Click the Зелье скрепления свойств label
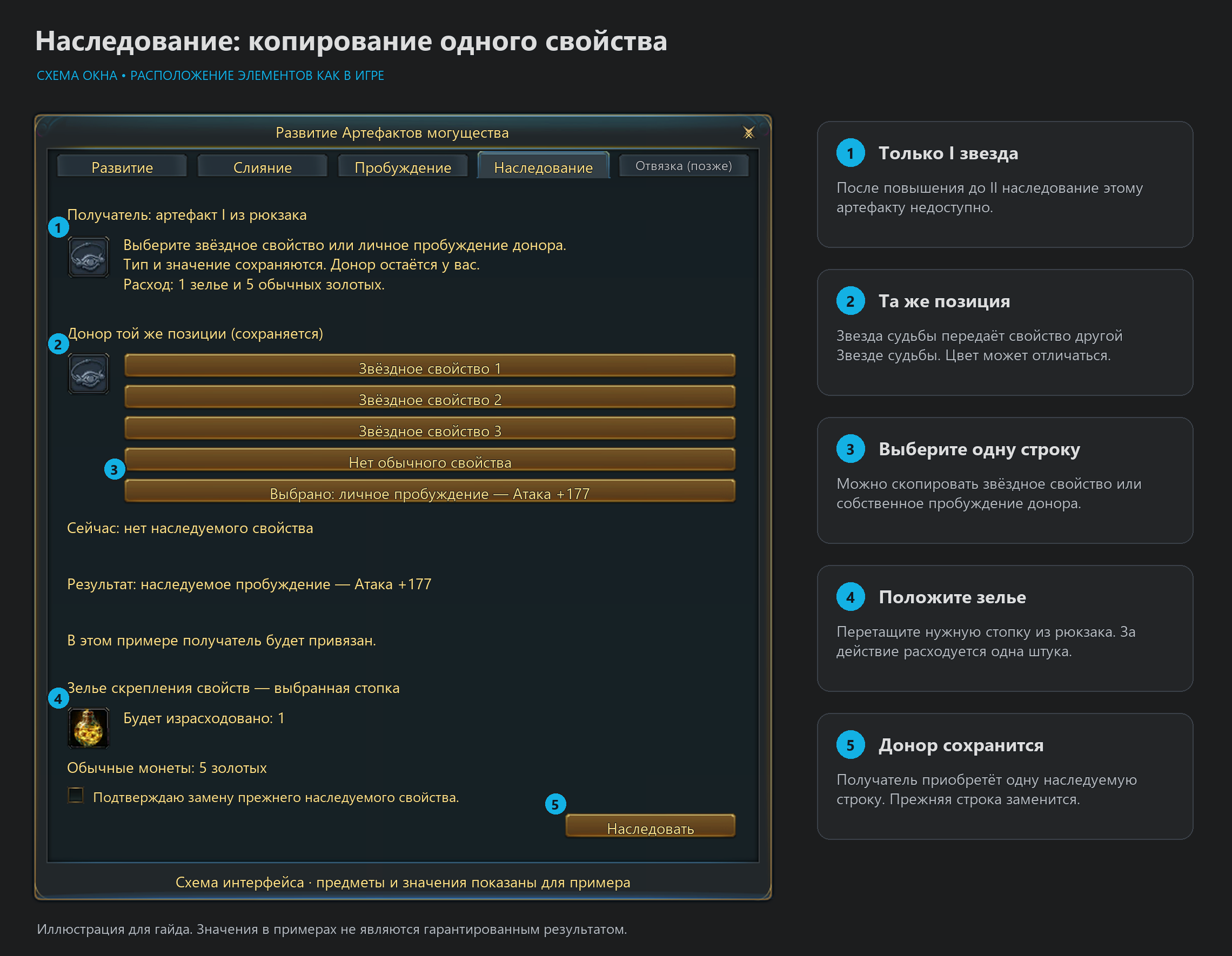1232x956 pixels. (233, 688)
